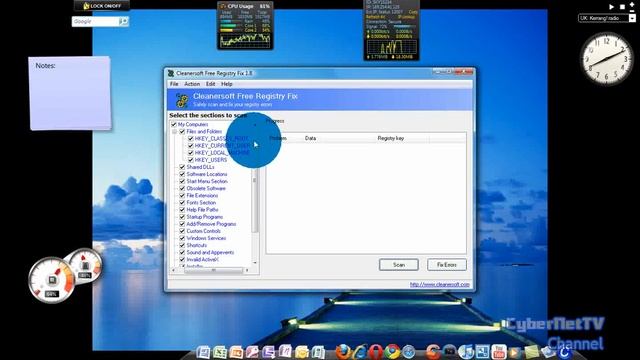Screen dimensions: 640x360
Task: Open the Action menu
Action: pos(192,84)
